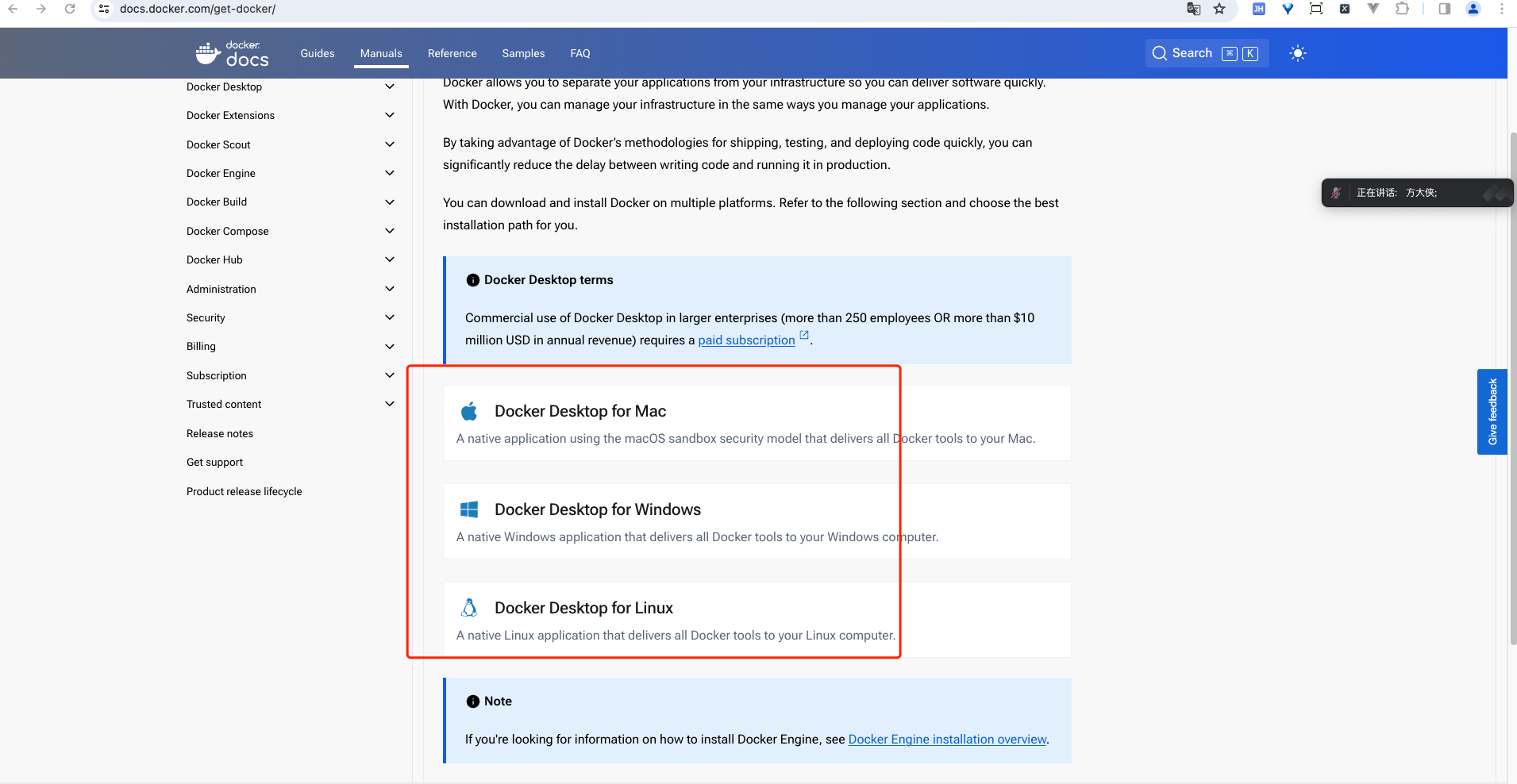Click the Docker docs logo
1517x784 pixels.
point(232,53)
